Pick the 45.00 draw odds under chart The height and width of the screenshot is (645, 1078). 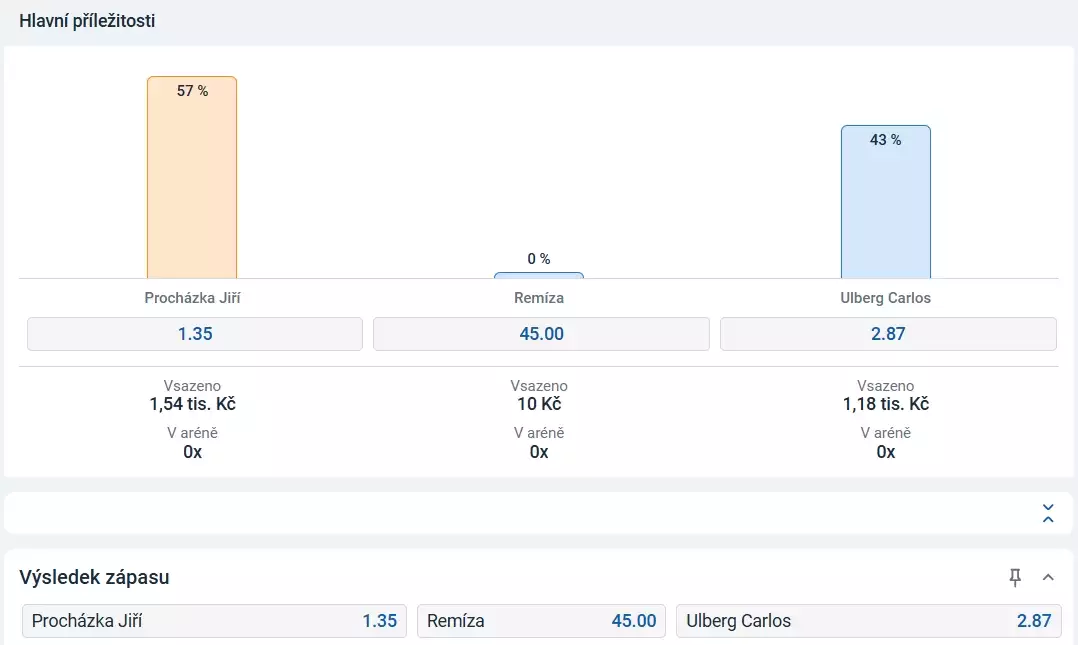[x=541, y=334]
